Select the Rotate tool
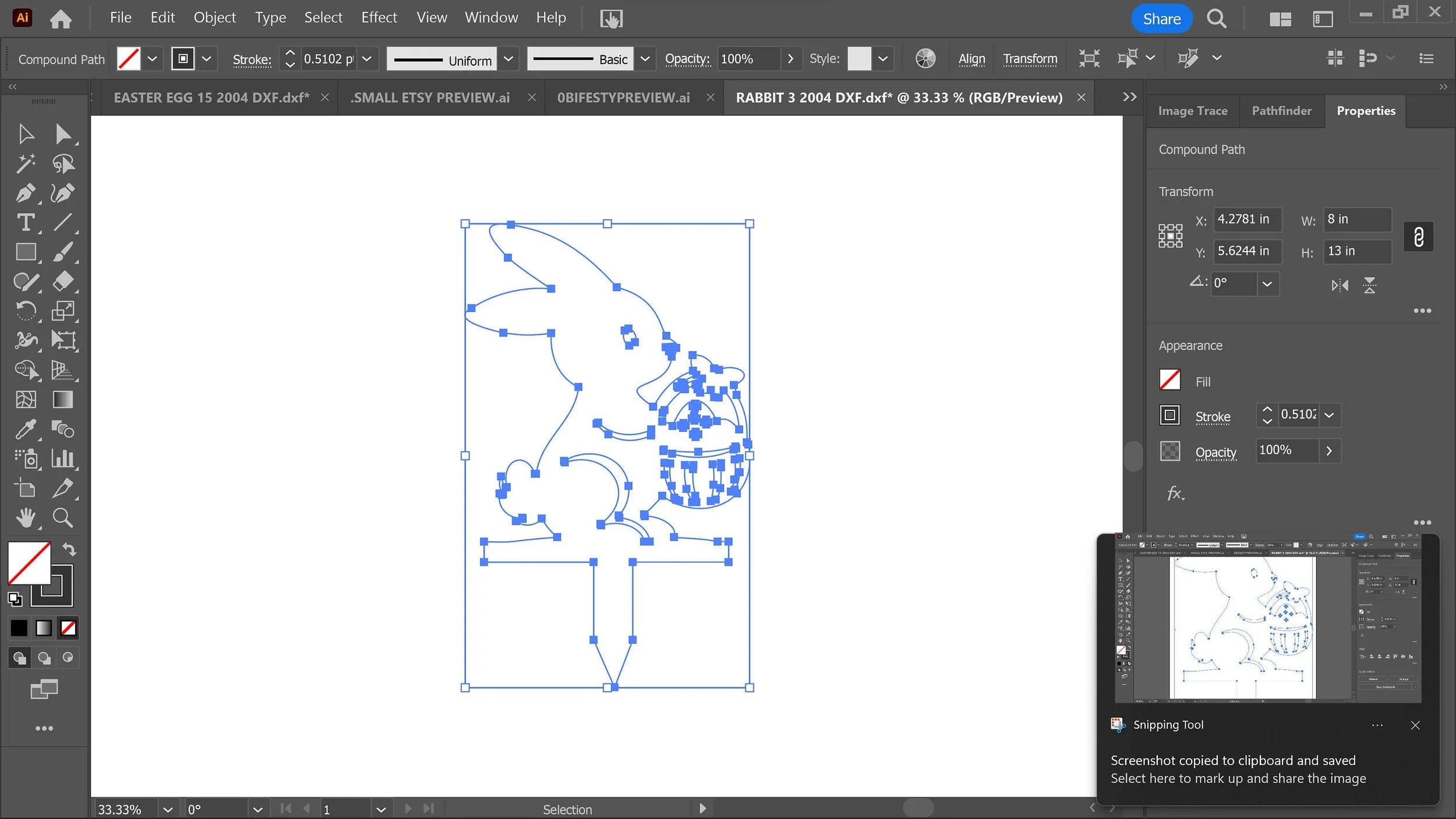Image resolution: width=1456 pixels, height=819 pixels. coord(25,311)
